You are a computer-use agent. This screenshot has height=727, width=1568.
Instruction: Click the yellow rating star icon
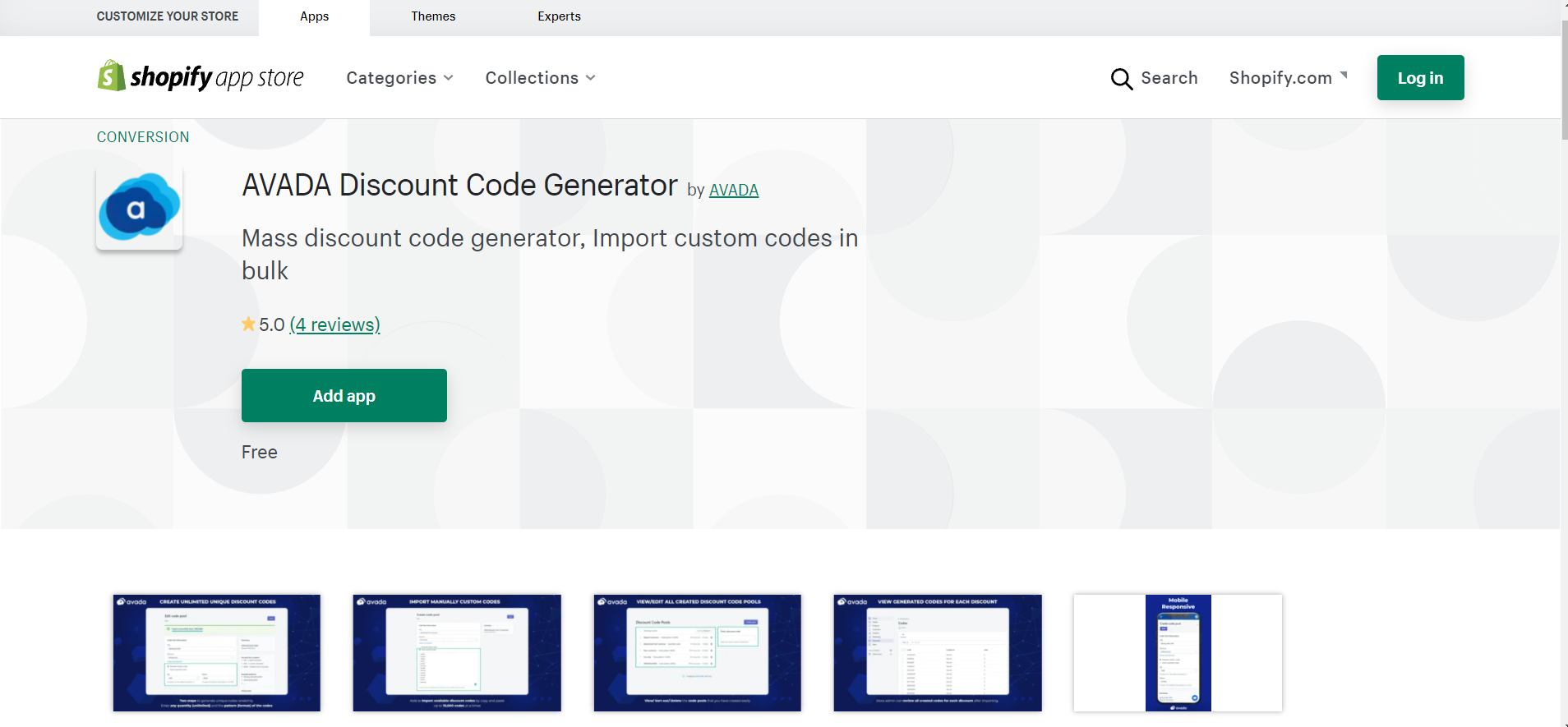tap(248, 324)
